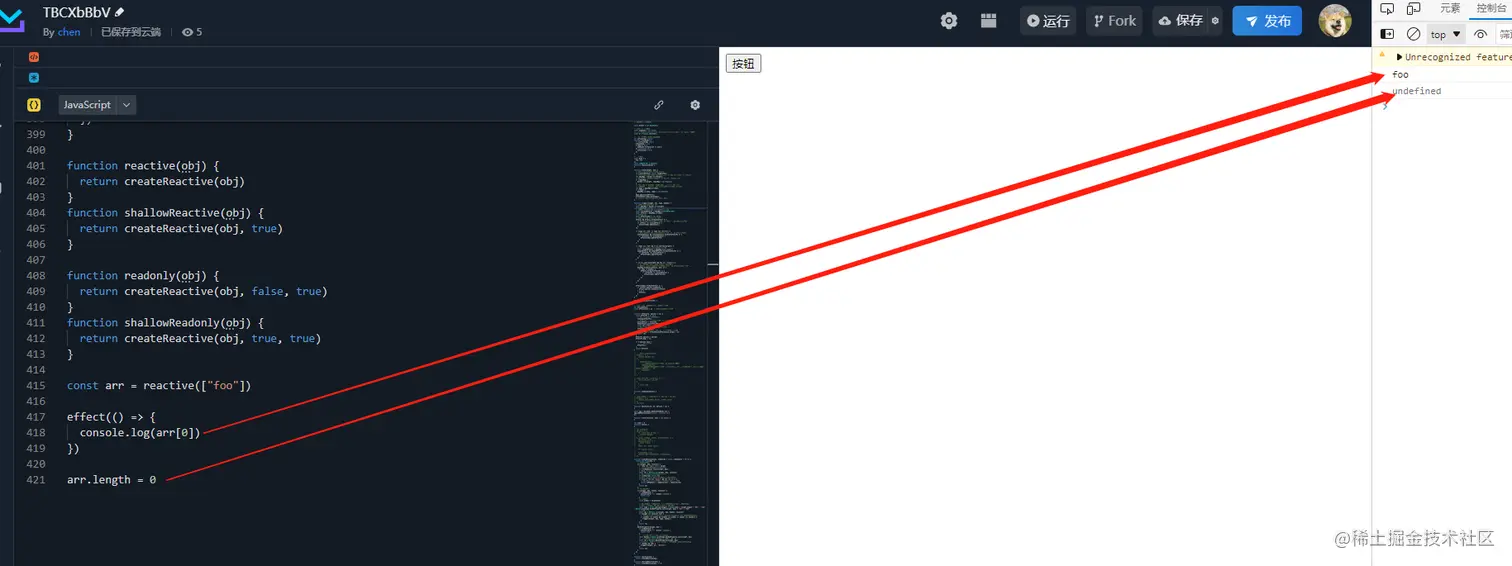Click the pen title TBCXbBbV

point(76,12)
